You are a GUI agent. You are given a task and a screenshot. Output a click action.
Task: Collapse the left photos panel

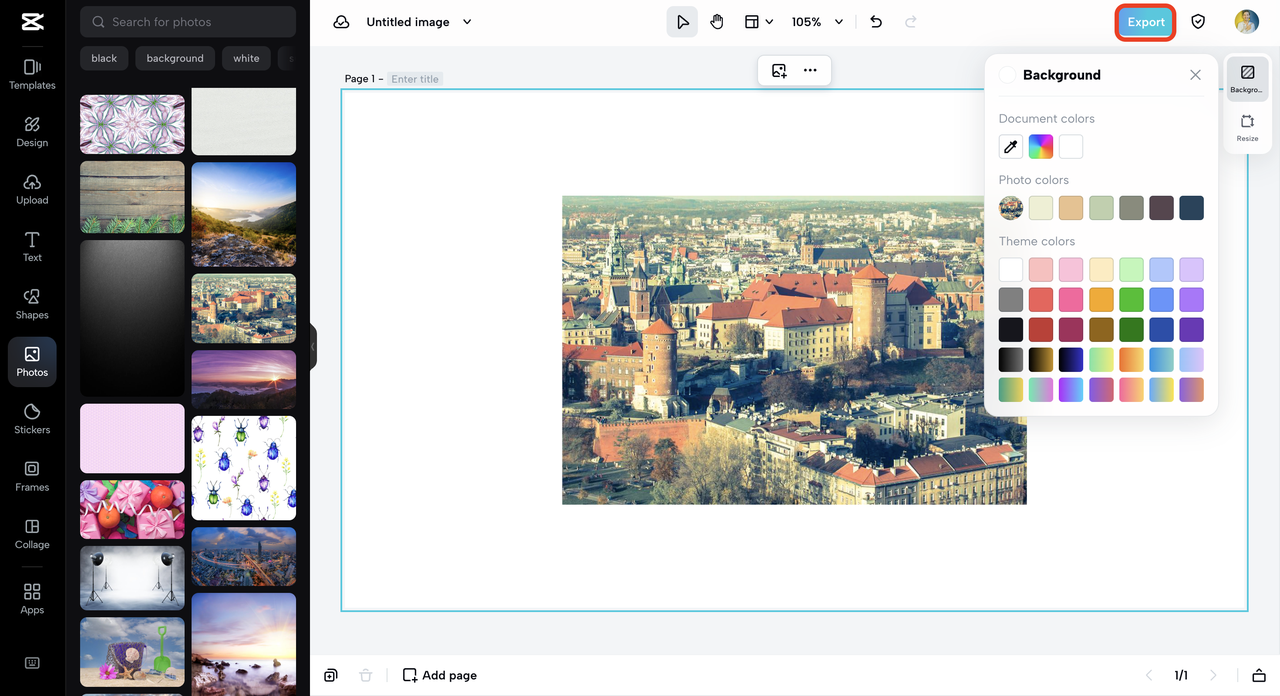pyautogui.click(x=312, y=346)
